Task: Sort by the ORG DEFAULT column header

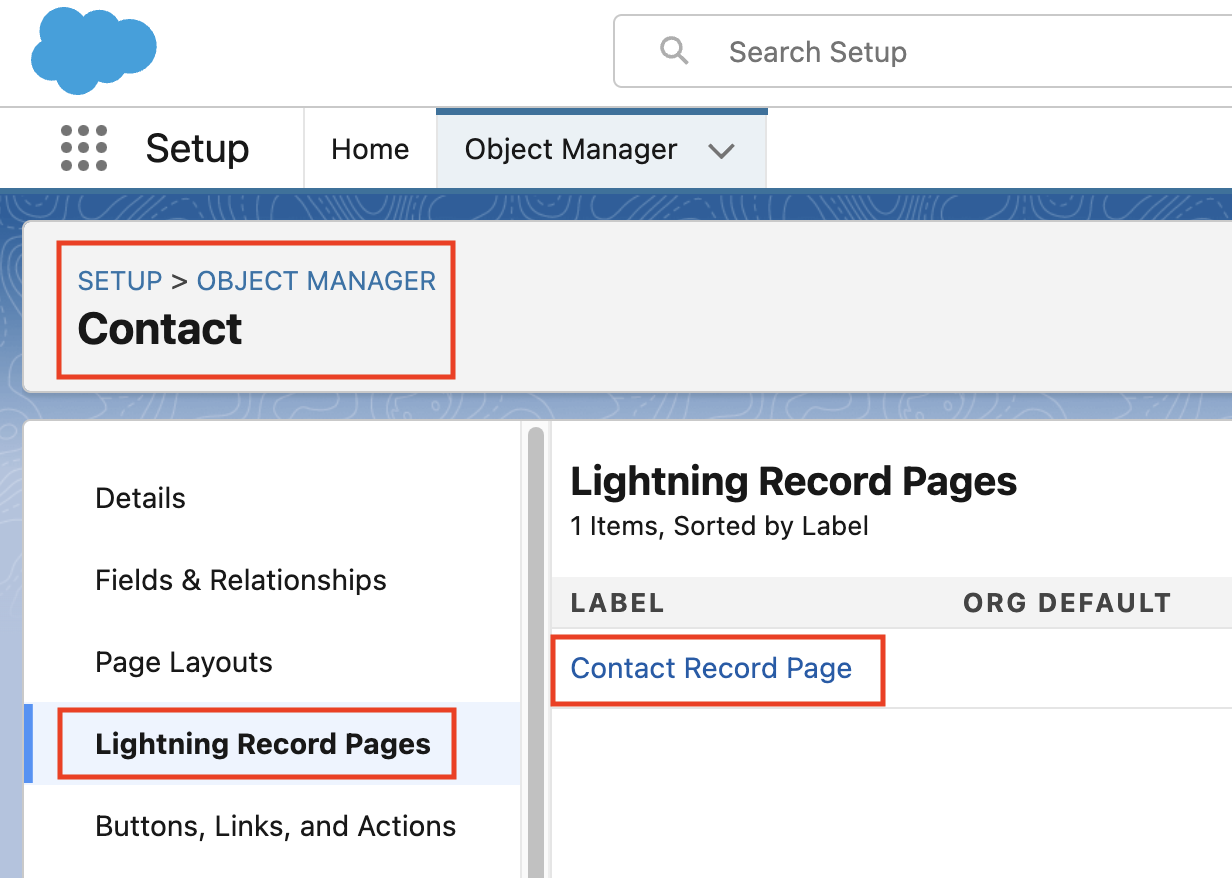Action: click(1067, 603)
